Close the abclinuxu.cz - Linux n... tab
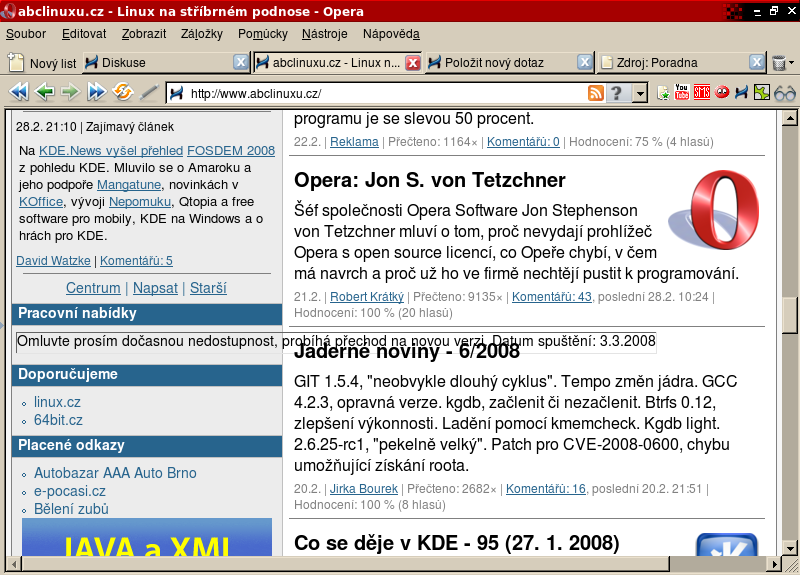Viewport: 800px width, 575px height. (413, 62)
